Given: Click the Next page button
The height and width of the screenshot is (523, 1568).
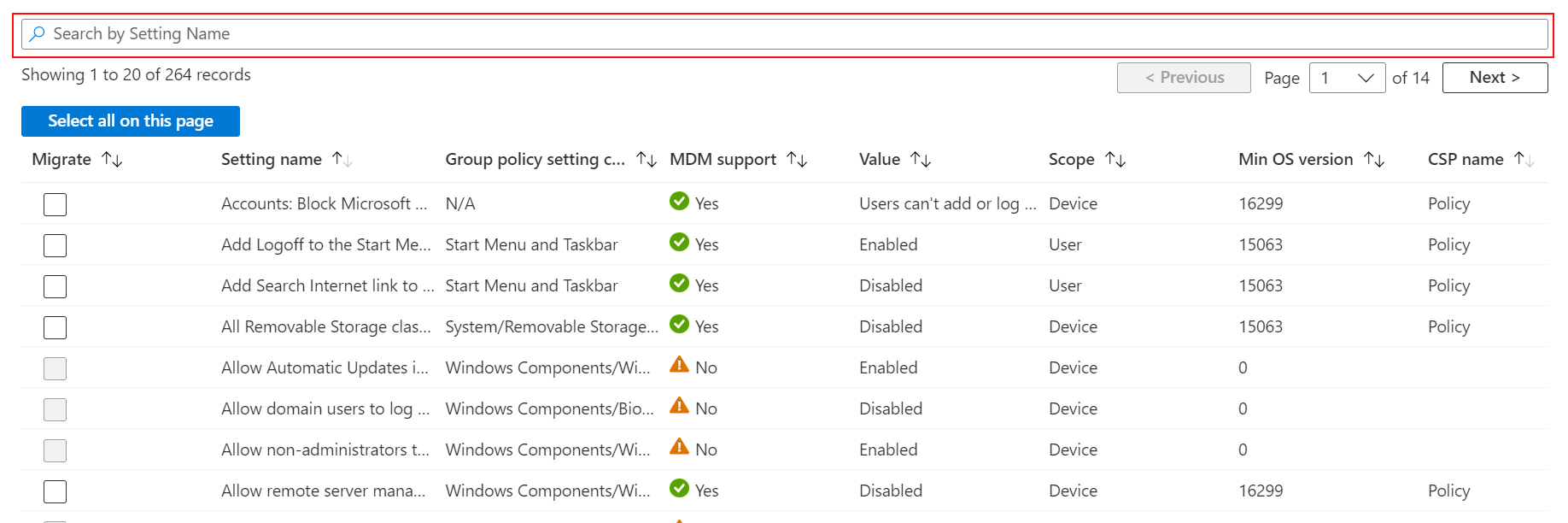Looking at the screenshot, I should (x=1495, y=78).
